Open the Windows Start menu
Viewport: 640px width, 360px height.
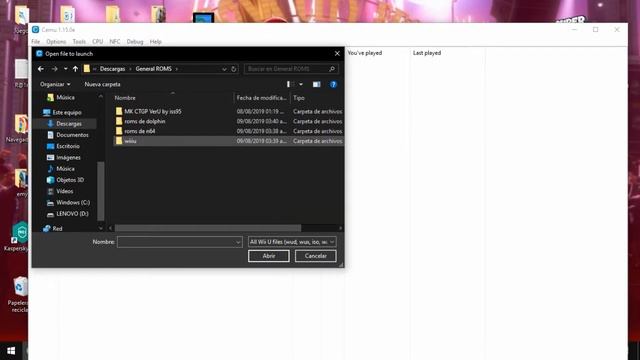11,351
